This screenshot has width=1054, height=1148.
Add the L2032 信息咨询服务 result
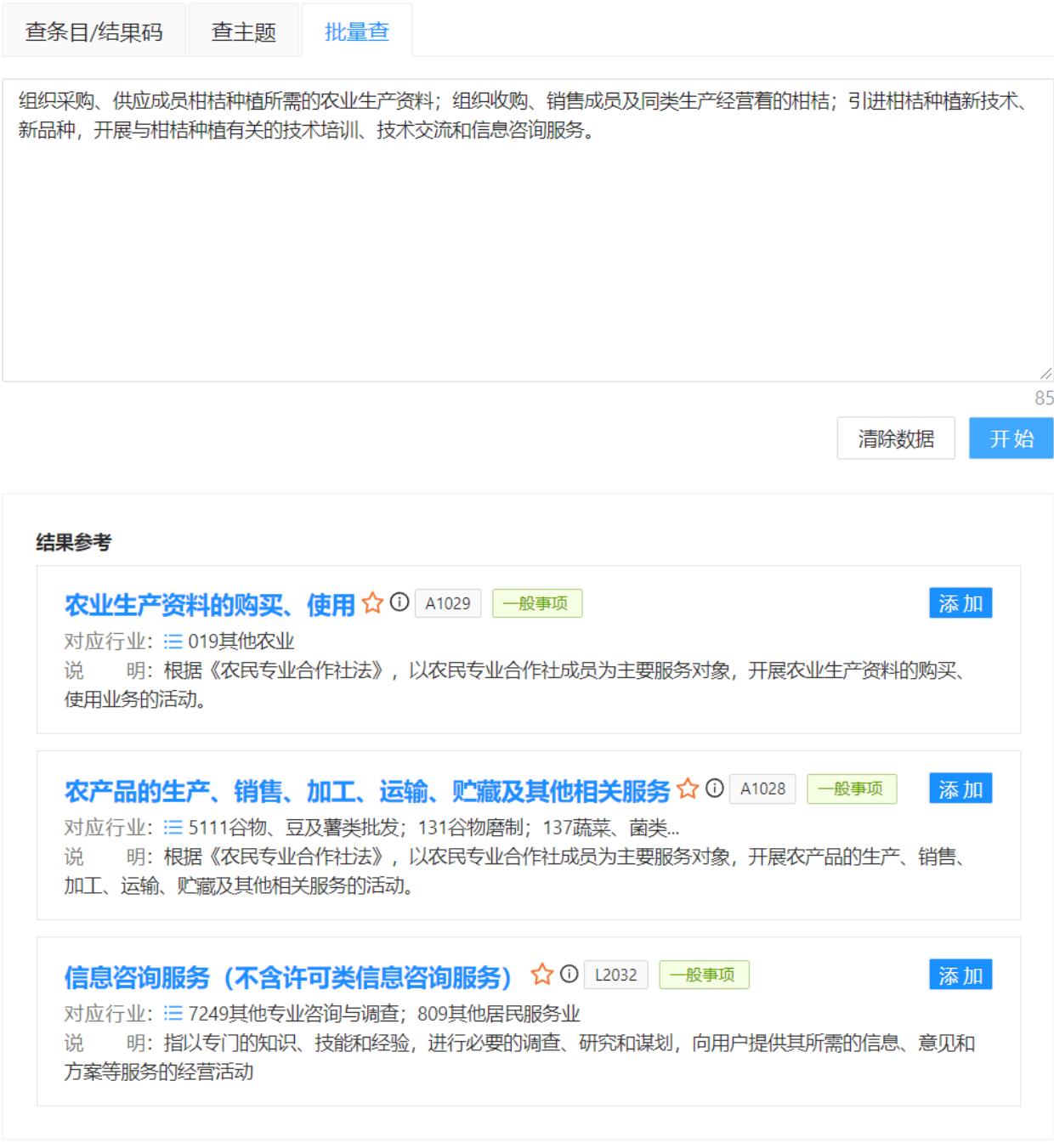click(x=960, y=976)
